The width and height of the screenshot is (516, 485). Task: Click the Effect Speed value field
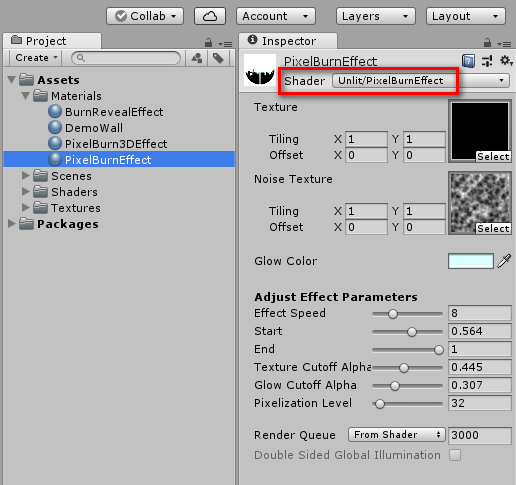point(480,313)
